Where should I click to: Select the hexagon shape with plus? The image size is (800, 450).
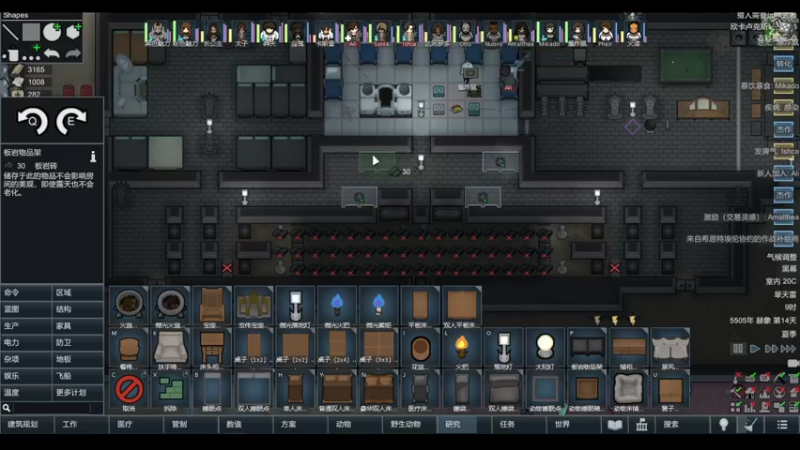(x=73, y=32)
